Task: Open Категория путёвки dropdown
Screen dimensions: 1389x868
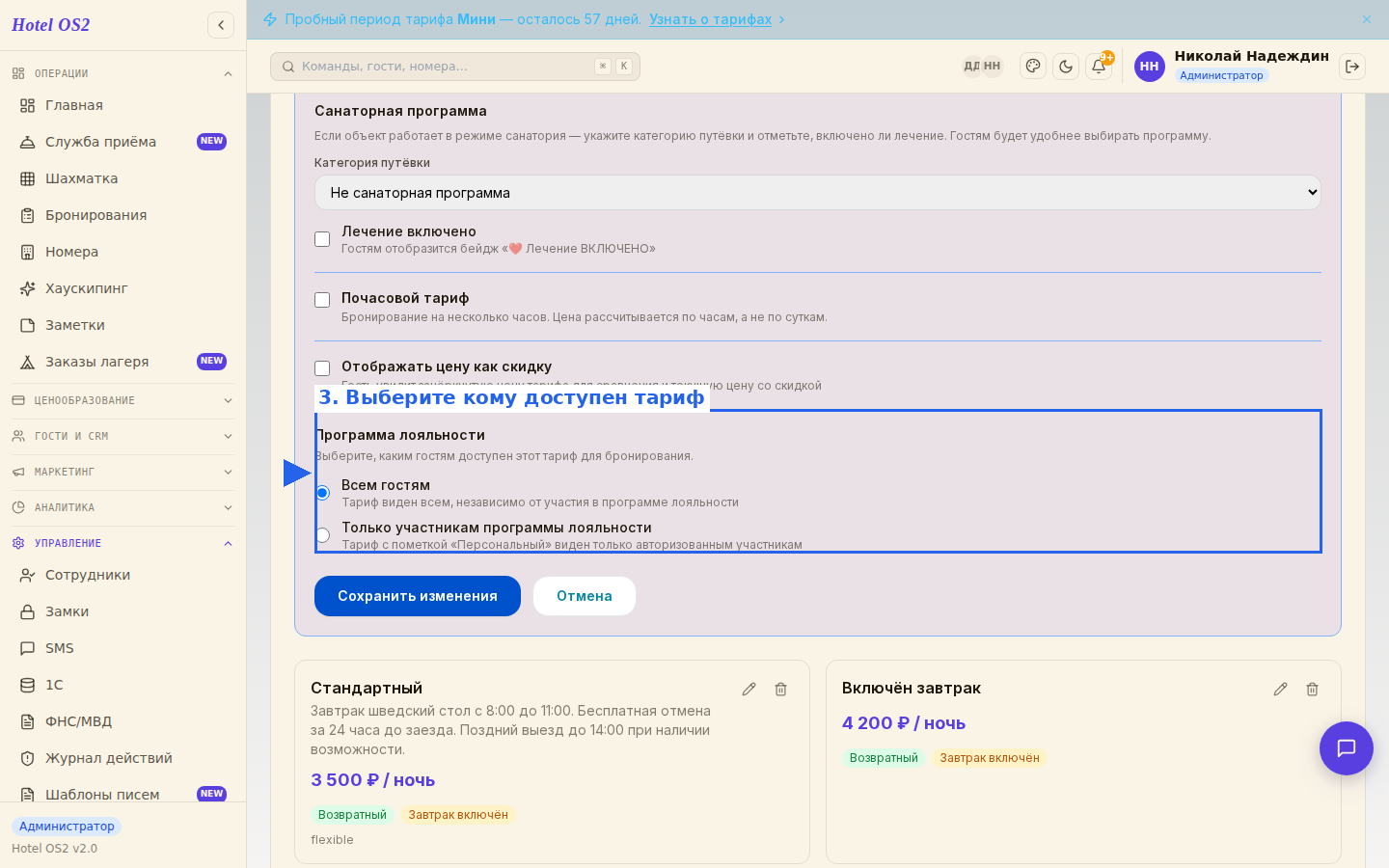Action: coord(818,193)
